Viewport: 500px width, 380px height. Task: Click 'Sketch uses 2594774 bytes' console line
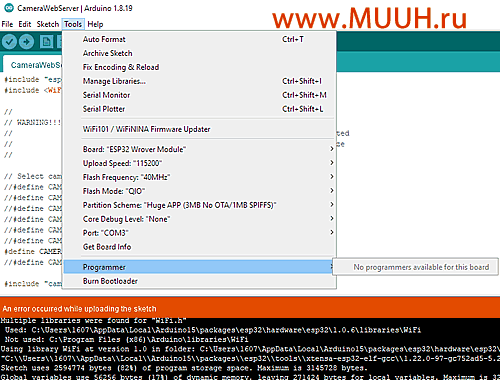[x=184, y=368]
